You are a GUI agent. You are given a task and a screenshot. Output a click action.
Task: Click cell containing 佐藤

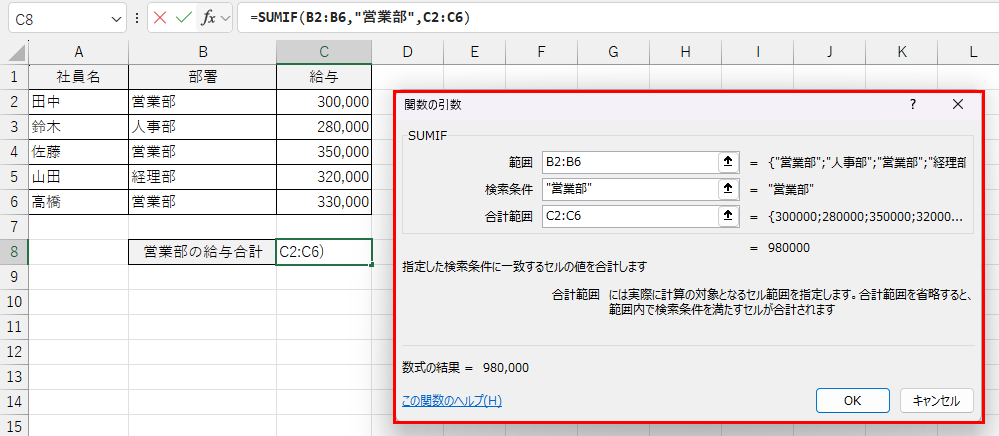tap(78, 152)
